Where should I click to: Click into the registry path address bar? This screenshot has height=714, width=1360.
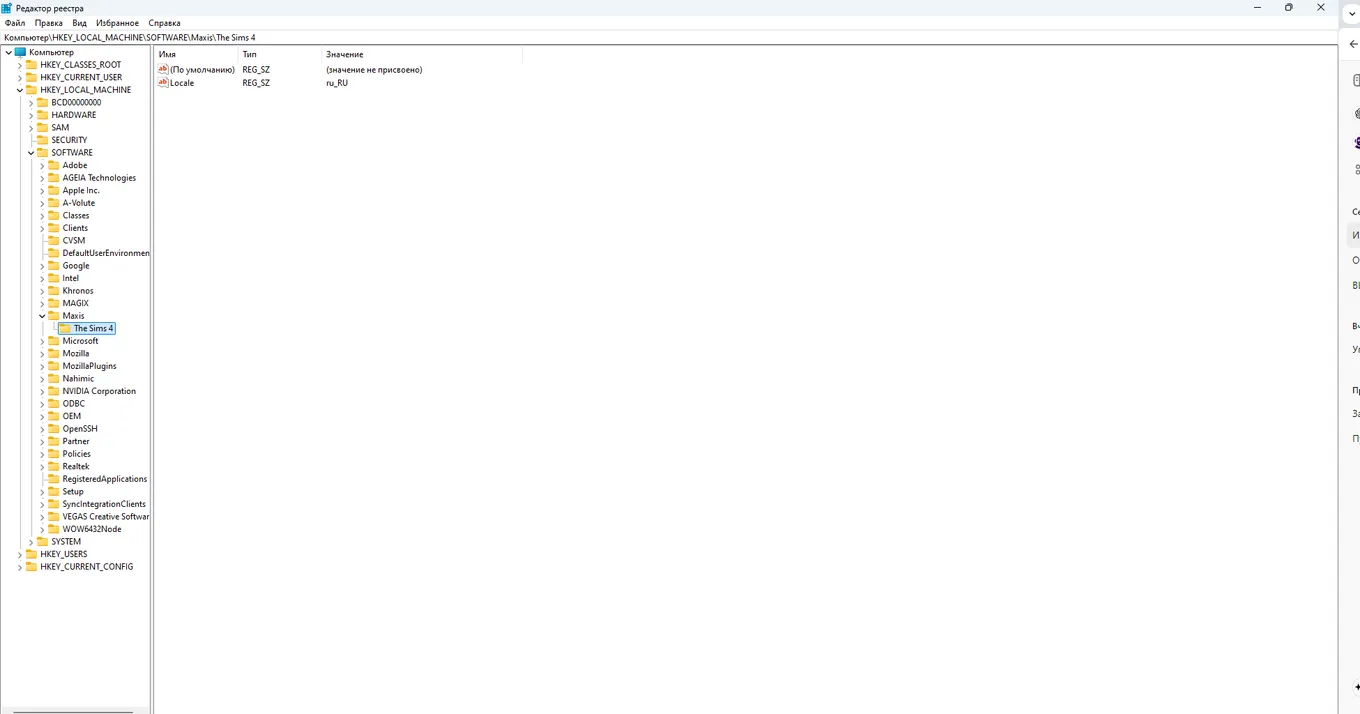tap(669, 37)
